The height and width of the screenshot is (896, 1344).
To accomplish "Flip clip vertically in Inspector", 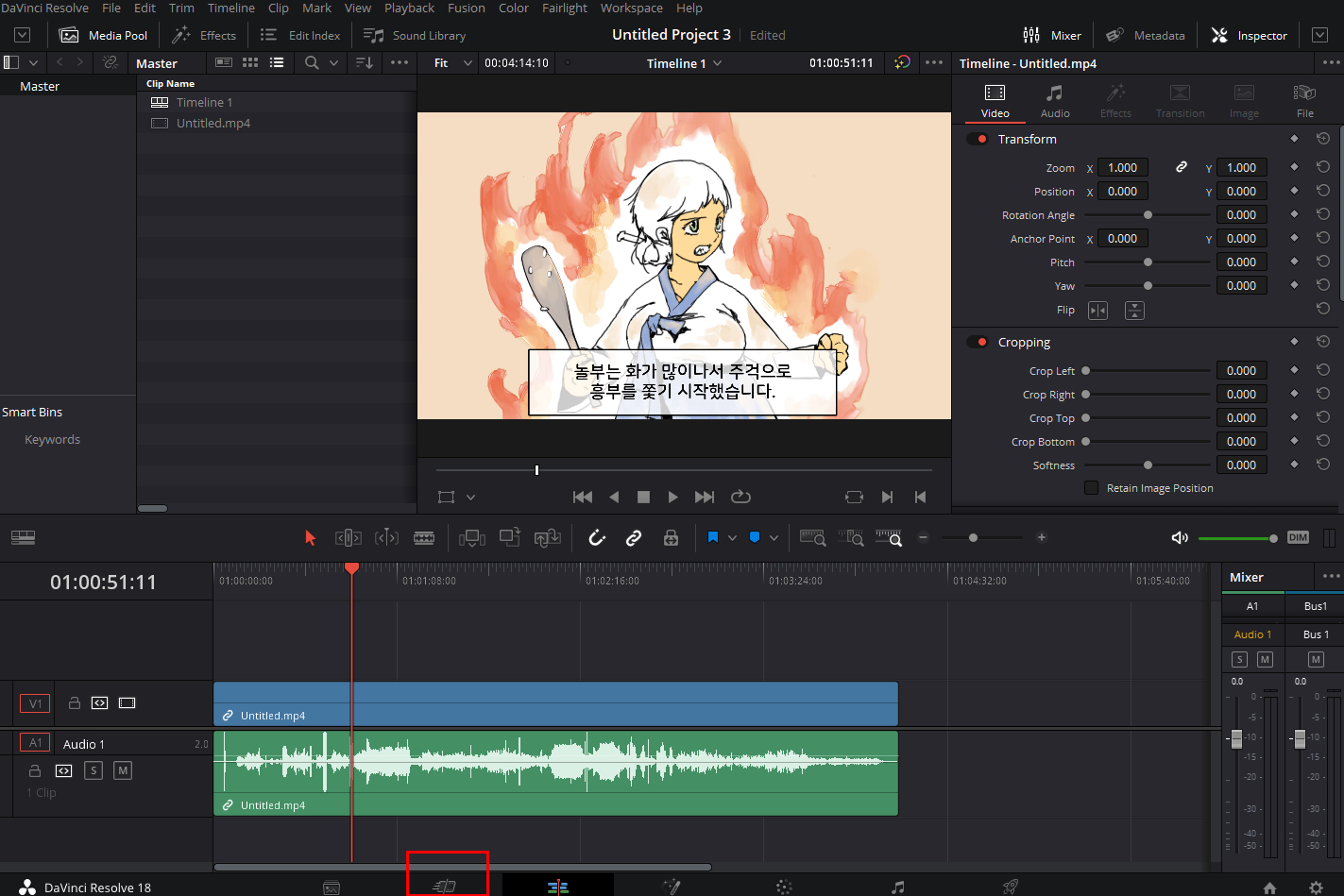I will coord(1134,310).
